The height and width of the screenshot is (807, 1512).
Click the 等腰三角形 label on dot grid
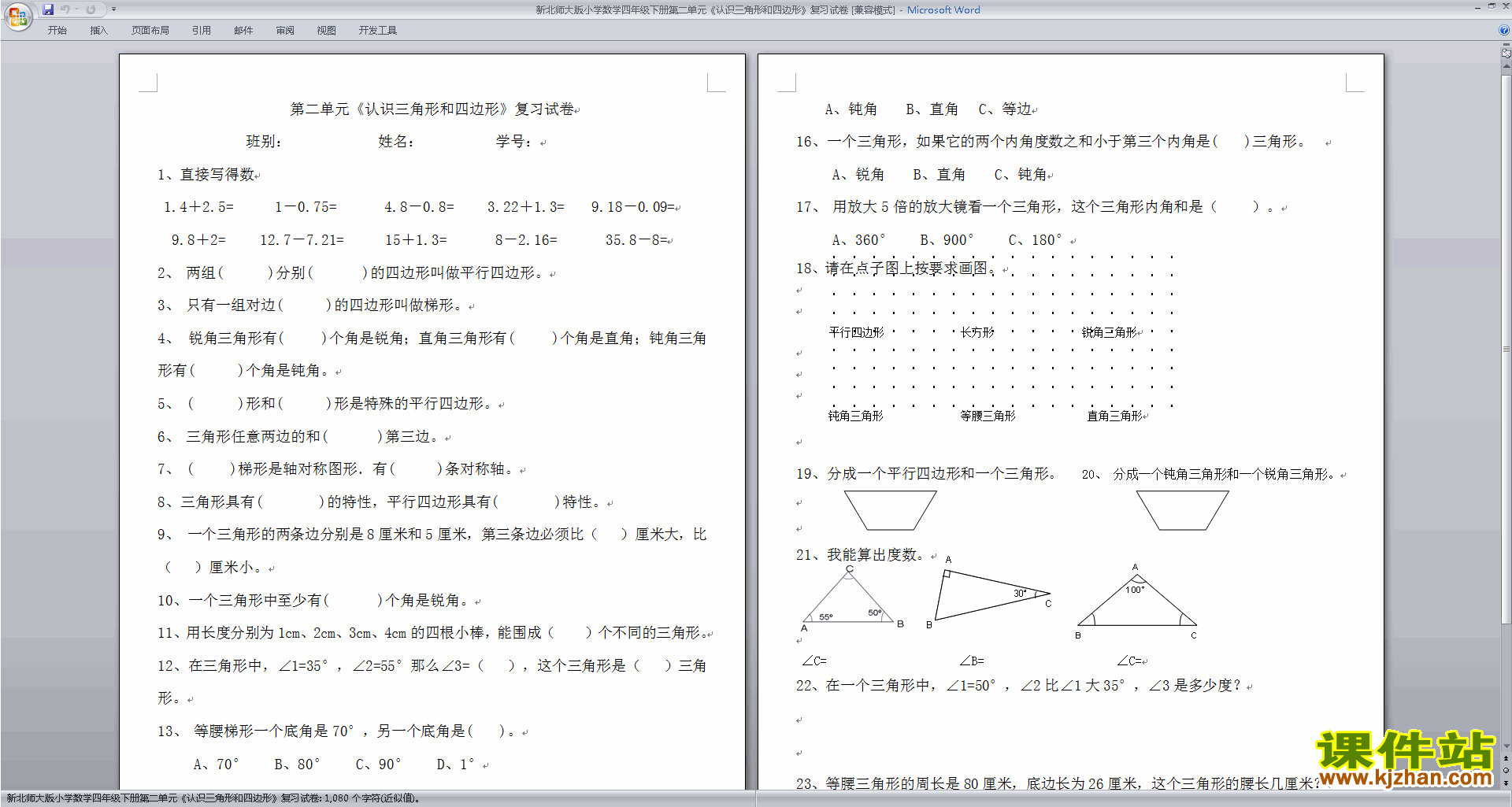(988, 416)
